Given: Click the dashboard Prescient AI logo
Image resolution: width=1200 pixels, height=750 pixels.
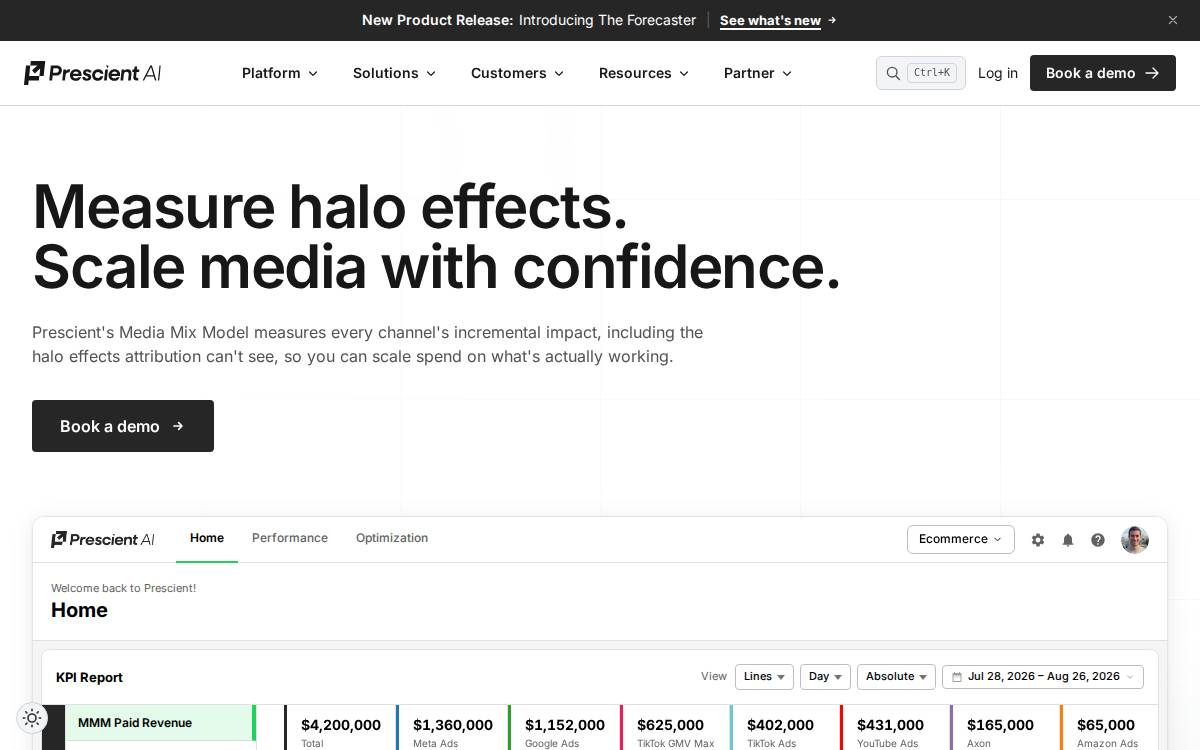Looking at the screenshot, I should (x=103, y=539).
